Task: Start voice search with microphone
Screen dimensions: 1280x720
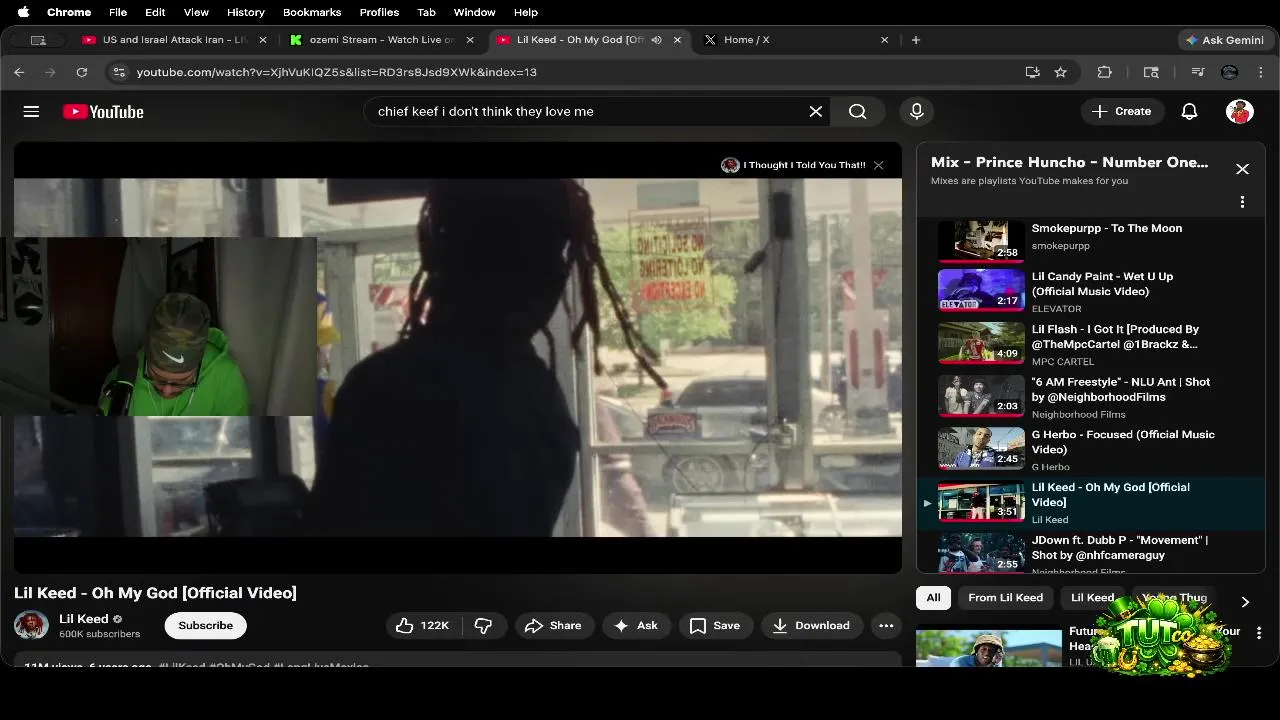Action: tap(916, 111)
